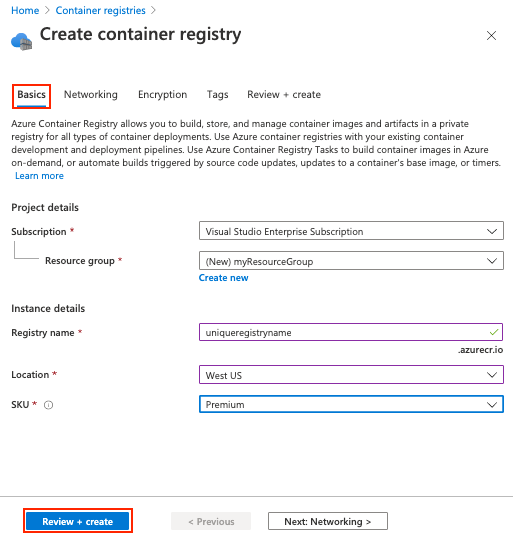Click Create new resource group link

point(224,278)
